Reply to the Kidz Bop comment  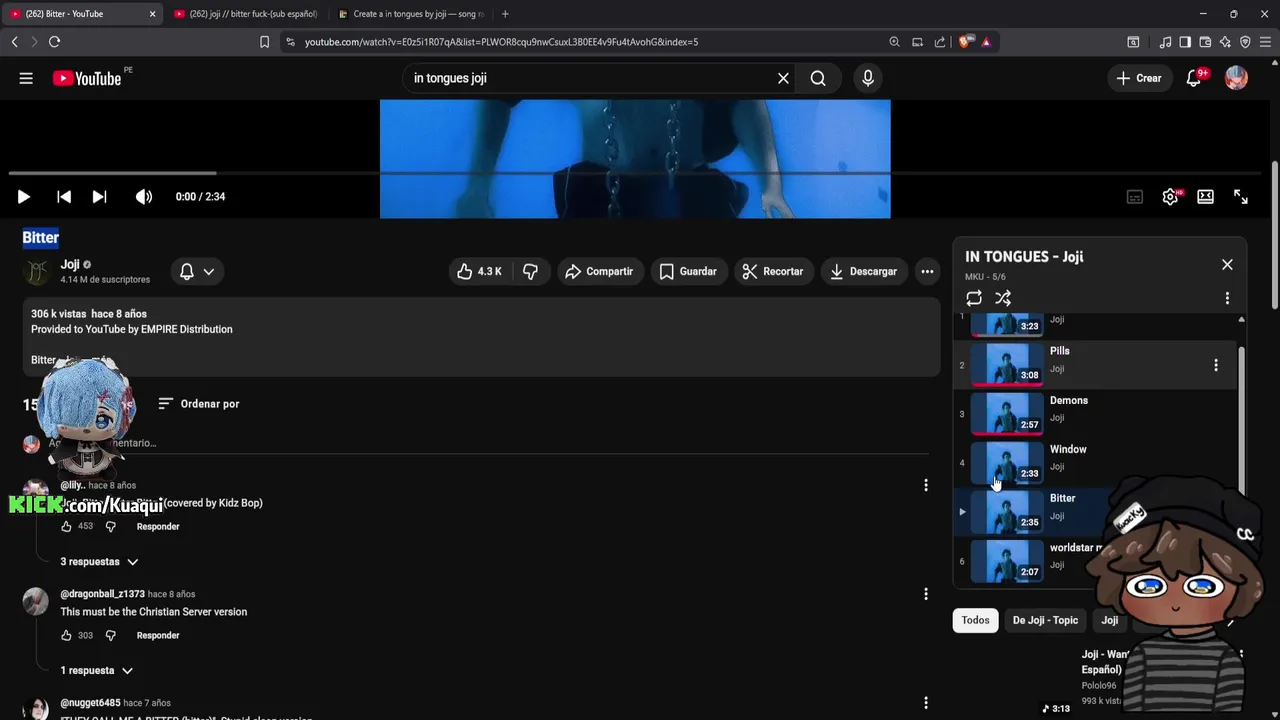pos(158,527)
